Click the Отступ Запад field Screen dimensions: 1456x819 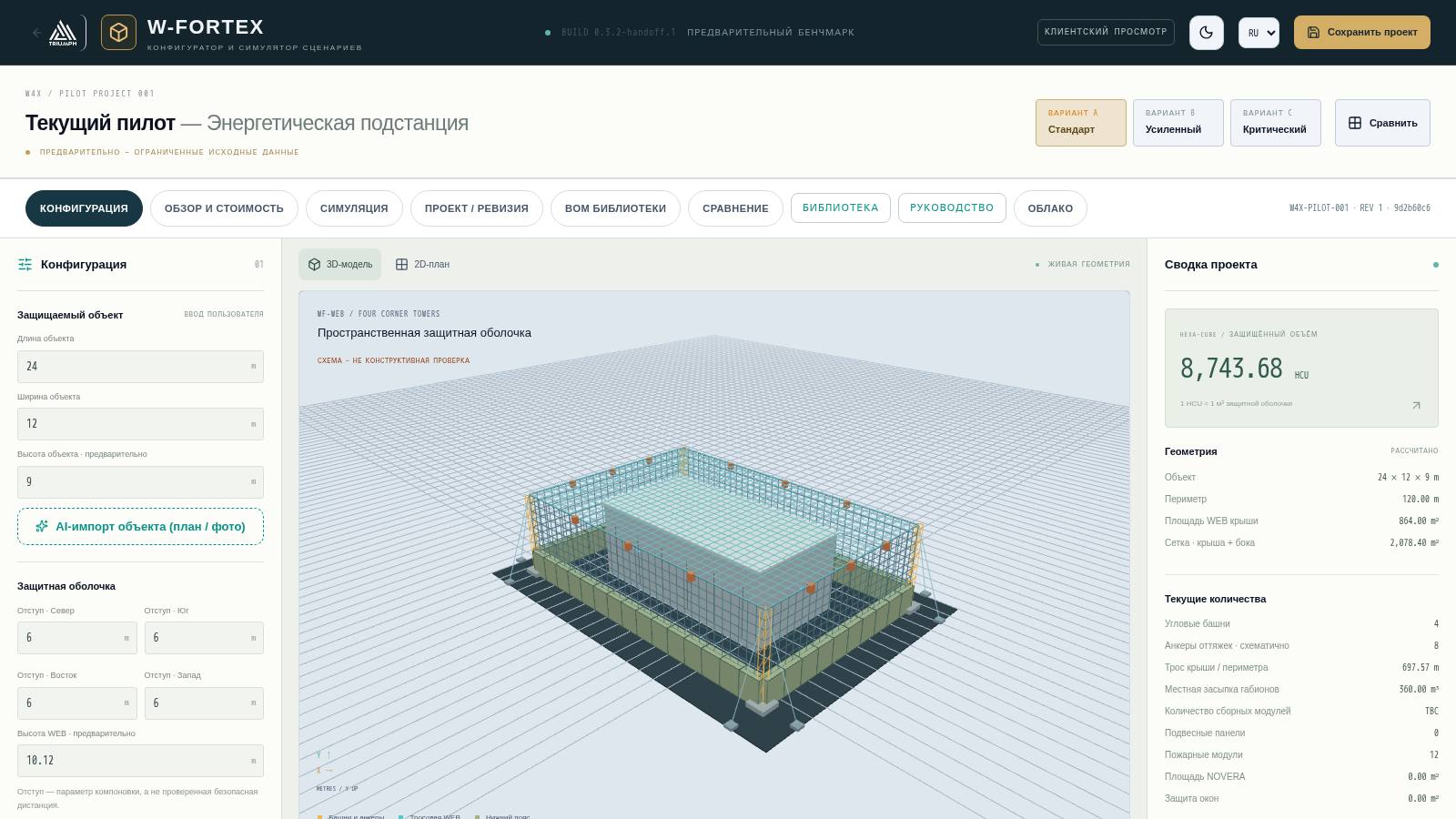click(204, 703)
